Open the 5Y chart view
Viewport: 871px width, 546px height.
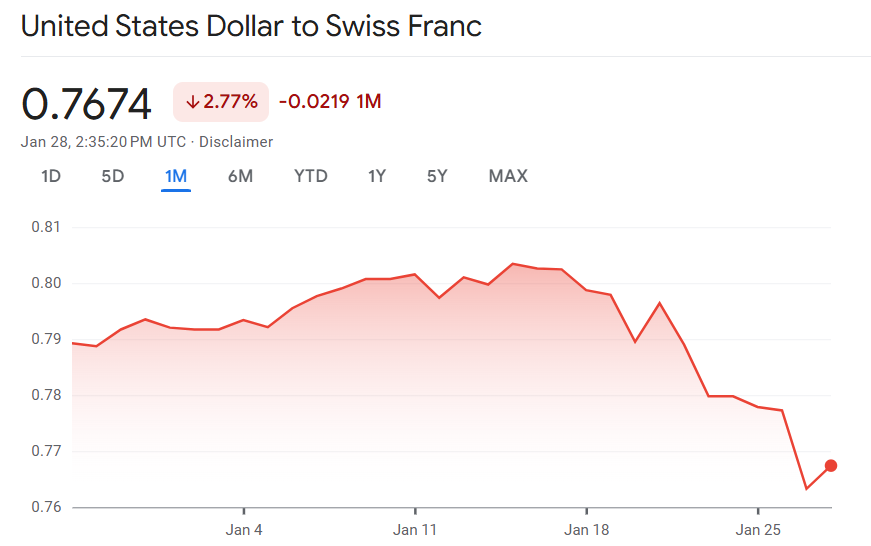437,177
